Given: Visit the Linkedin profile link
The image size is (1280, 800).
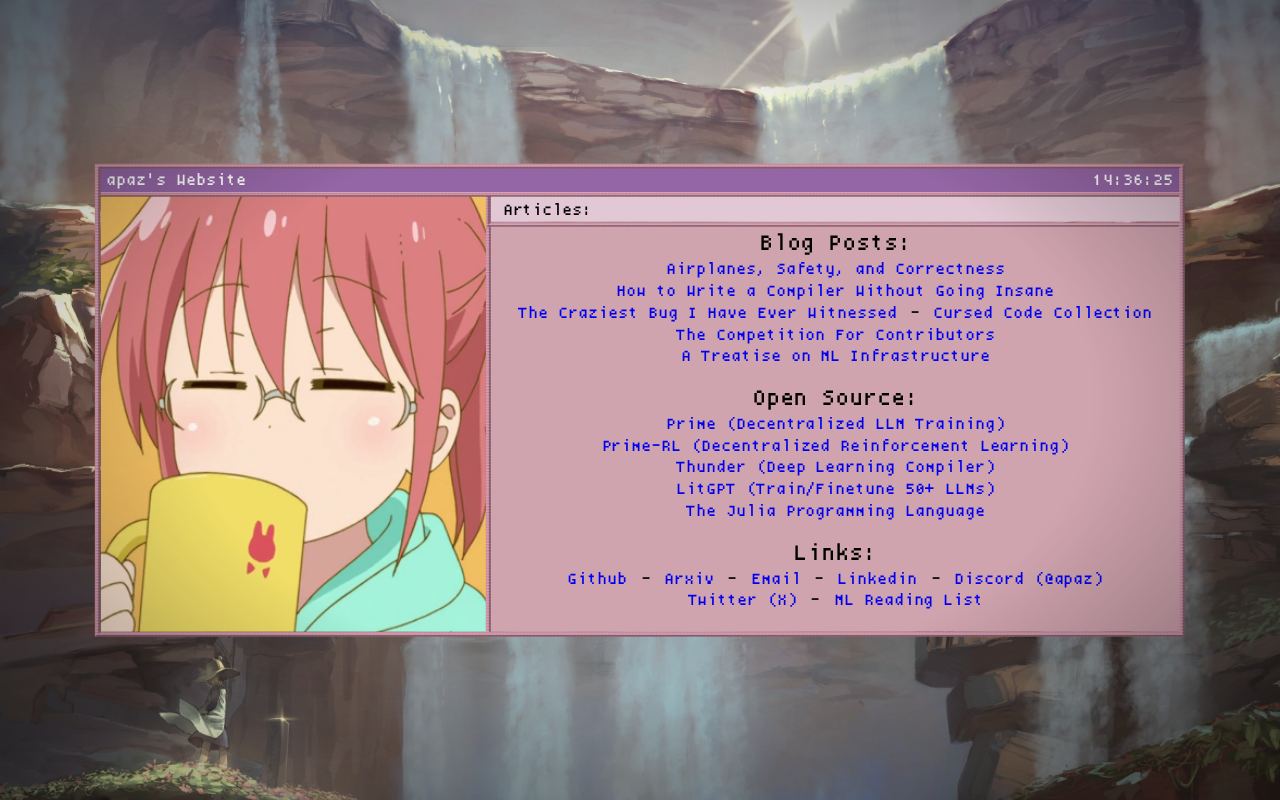Looking at the screenshot, I should pyautogui.click(x=877, y=579).
